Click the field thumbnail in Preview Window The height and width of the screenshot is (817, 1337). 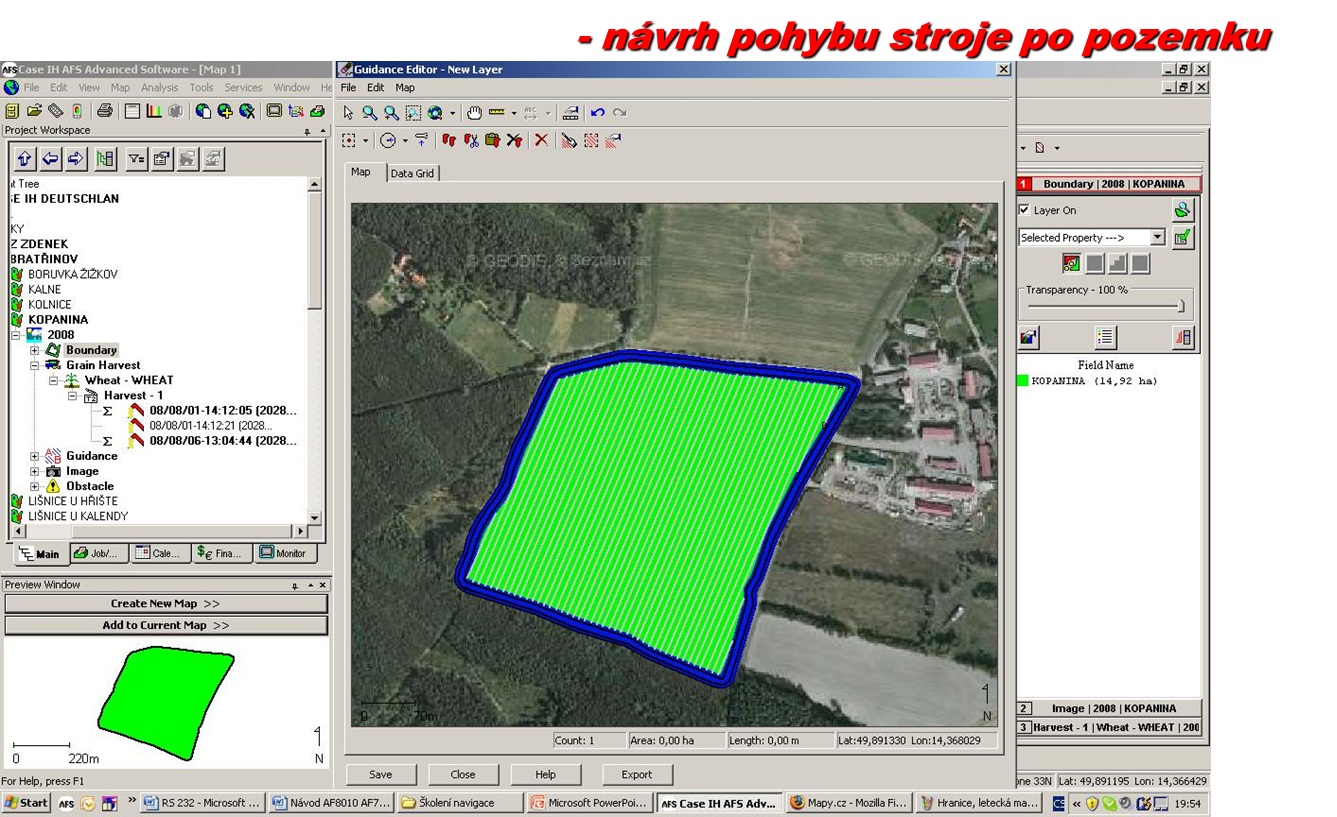point(166,702)
